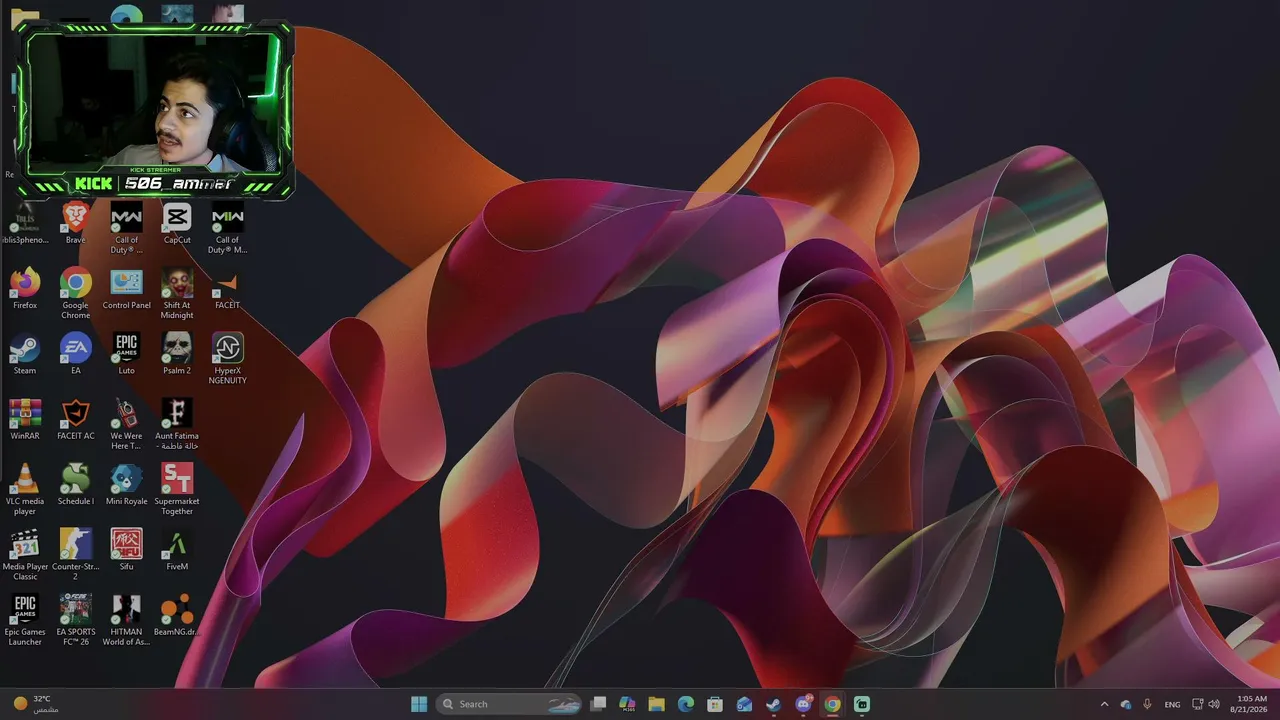Open the green Kick app on taskbar
The width and height of the screenshot is (1280, 720).
(862, 704)
